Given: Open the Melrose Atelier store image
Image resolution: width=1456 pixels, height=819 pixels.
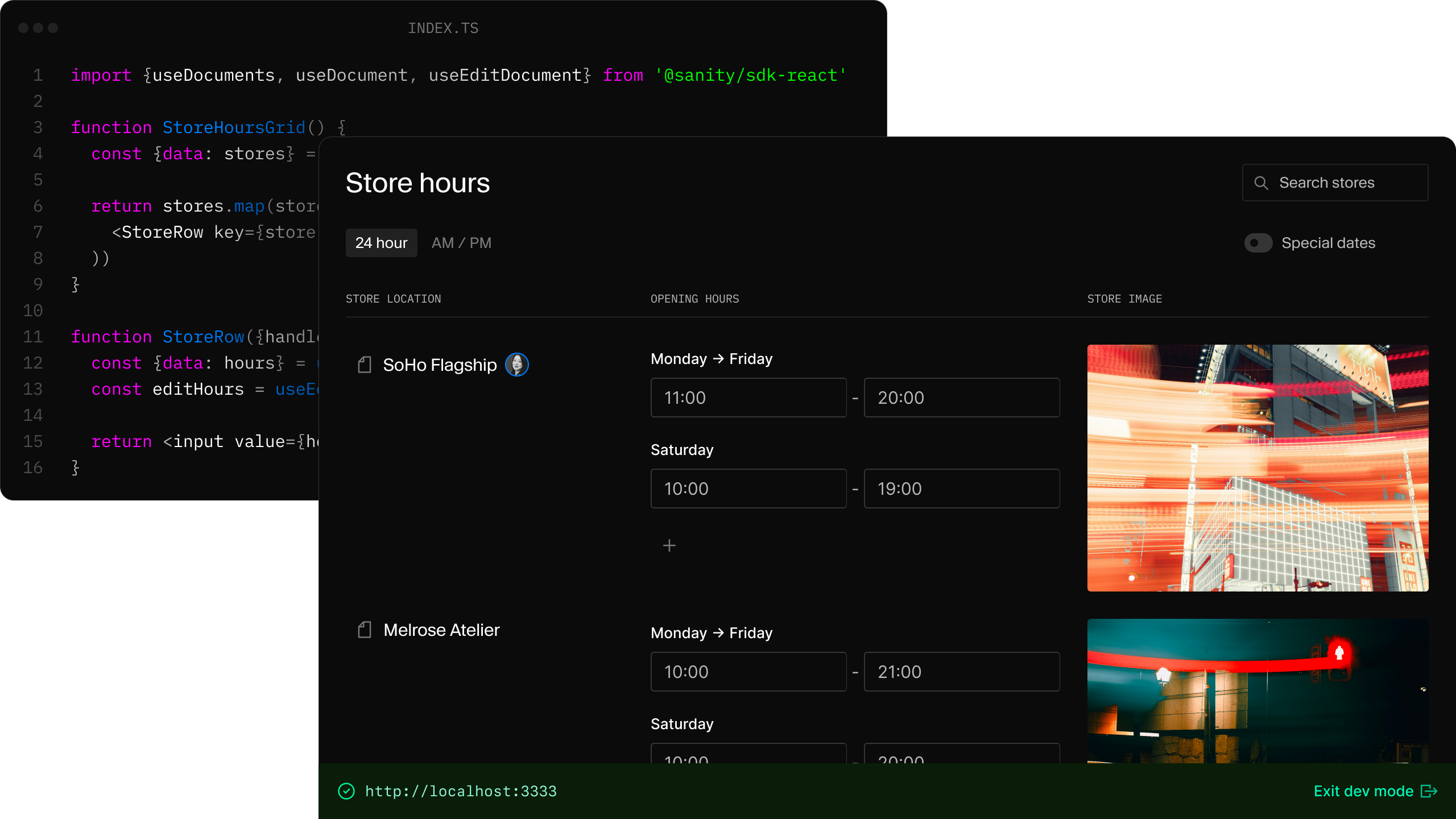Looking at the screenshot, I should click(x=1258, y=690).
